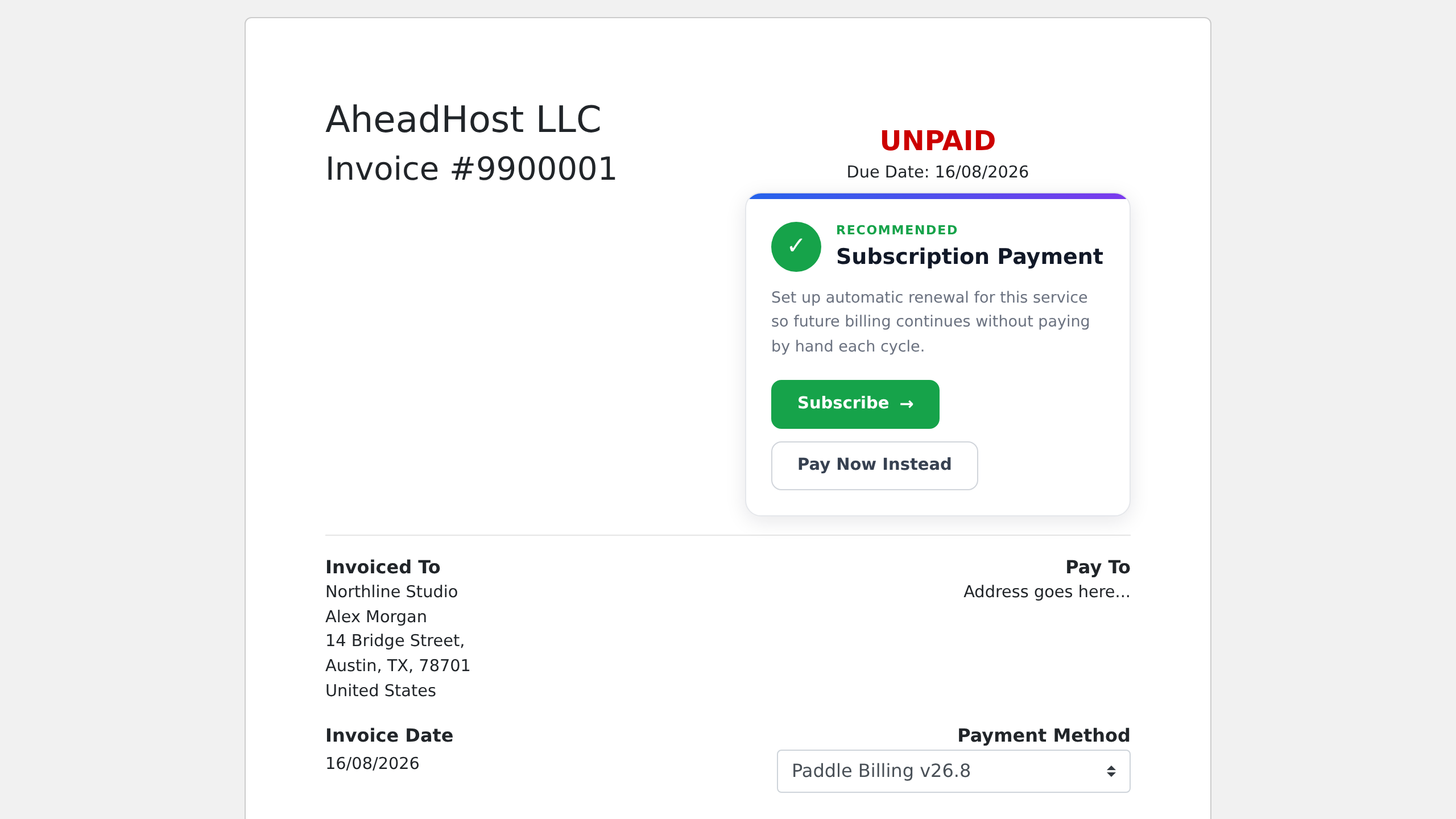Choose Pay Now Instead
This screenshot has width=1456, height=819.
874,465
